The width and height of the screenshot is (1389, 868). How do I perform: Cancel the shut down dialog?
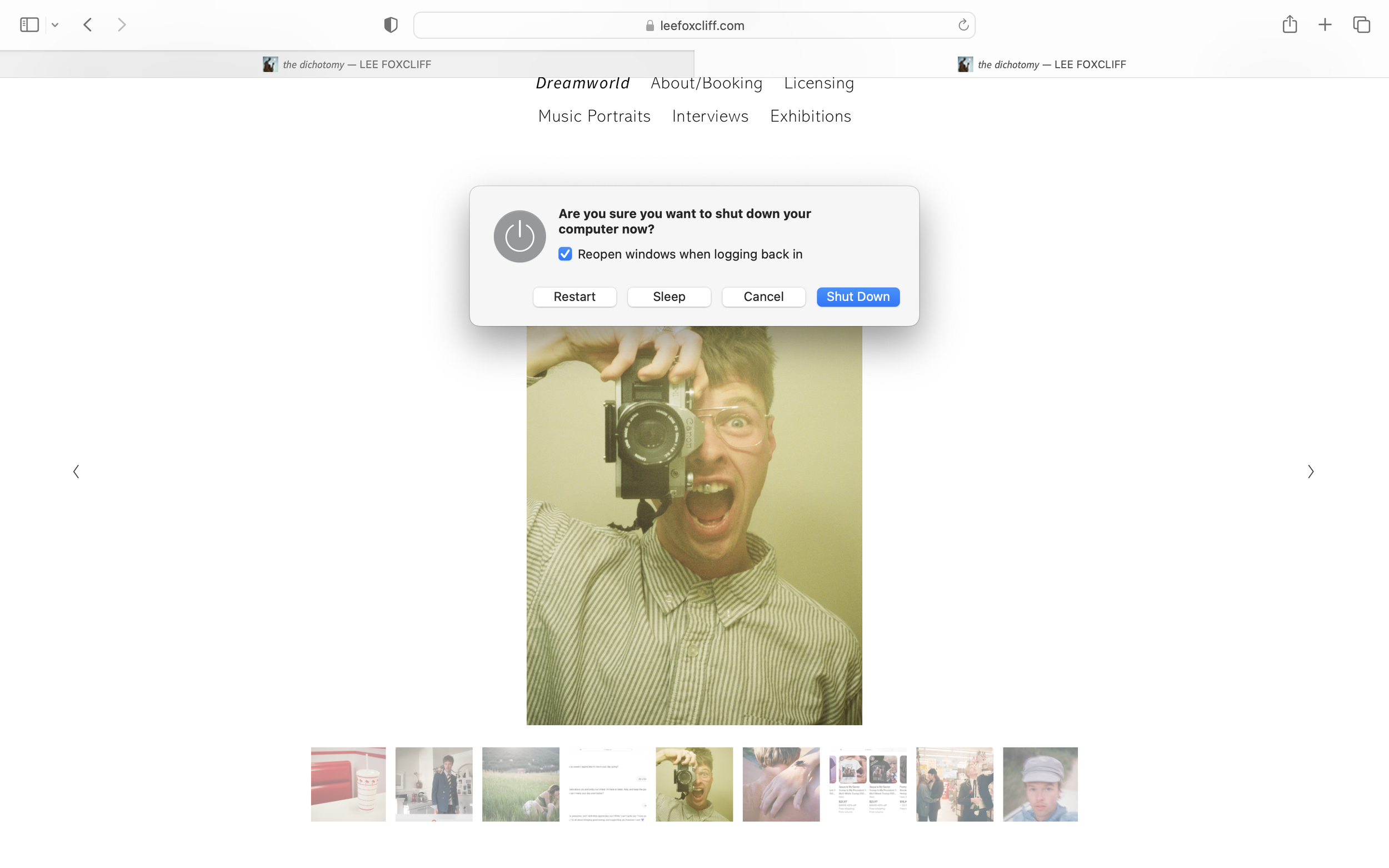pos(763,297)
